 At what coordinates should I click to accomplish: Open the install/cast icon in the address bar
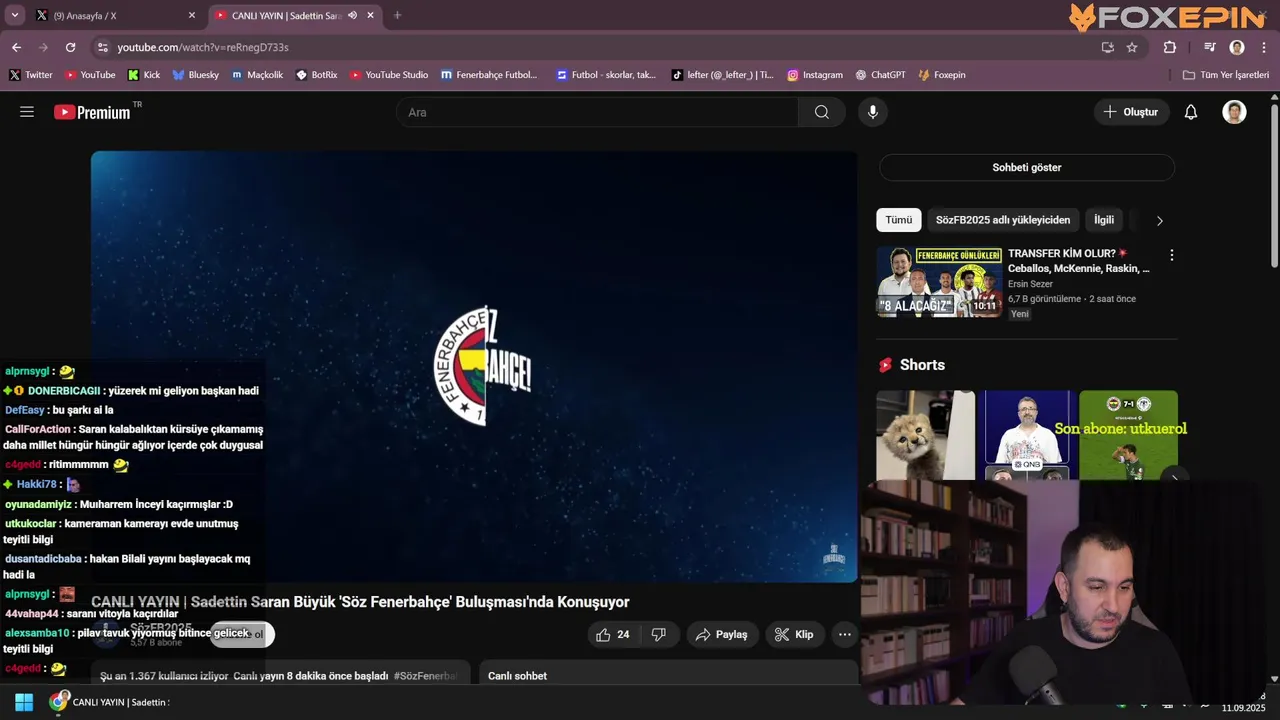(x=1107, y=47)
